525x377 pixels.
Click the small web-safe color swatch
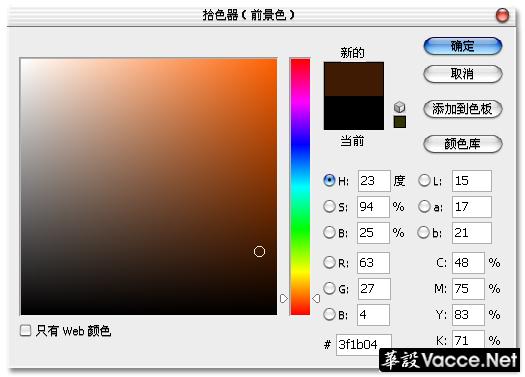click(x=400, y=122)
